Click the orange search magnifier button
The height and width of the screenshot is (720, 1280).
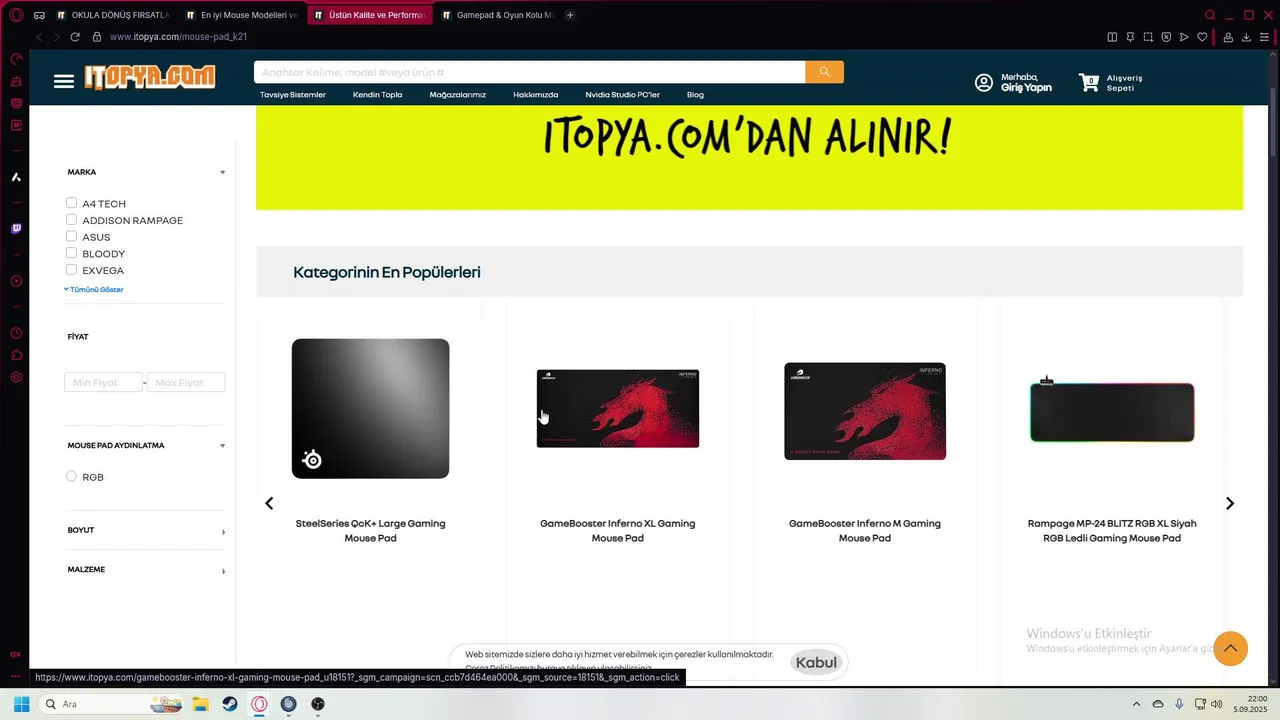coord(824,72)
